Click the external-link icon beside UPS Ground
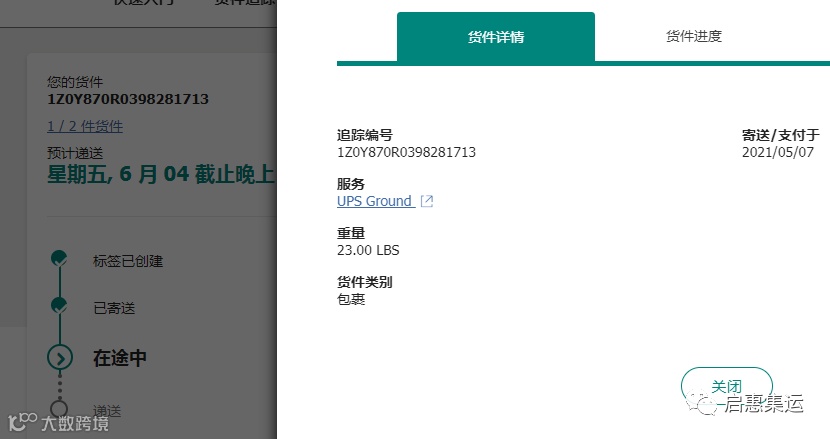This screenshot has width=830, height=439. pos(427,201)
